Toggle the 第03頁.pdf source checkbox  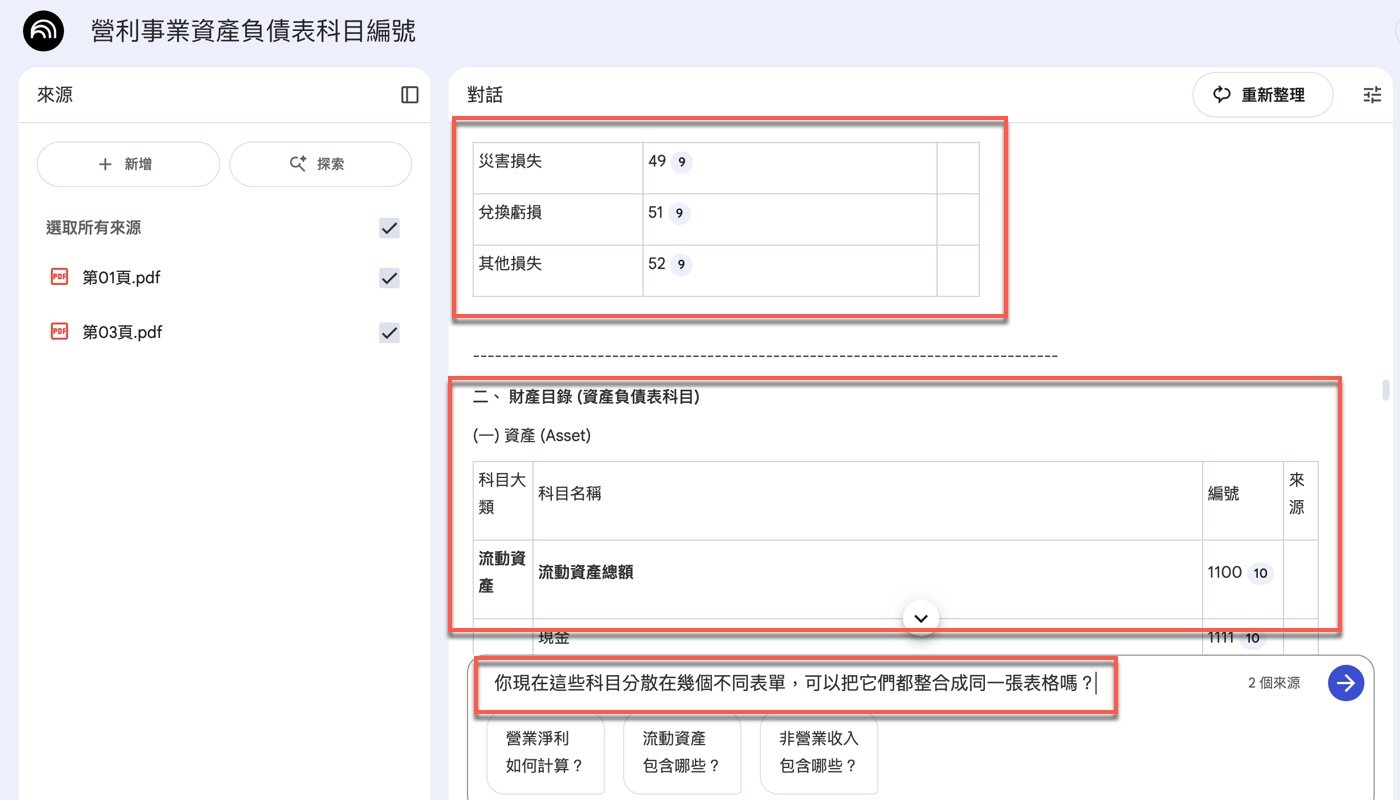tap(389, 332)
